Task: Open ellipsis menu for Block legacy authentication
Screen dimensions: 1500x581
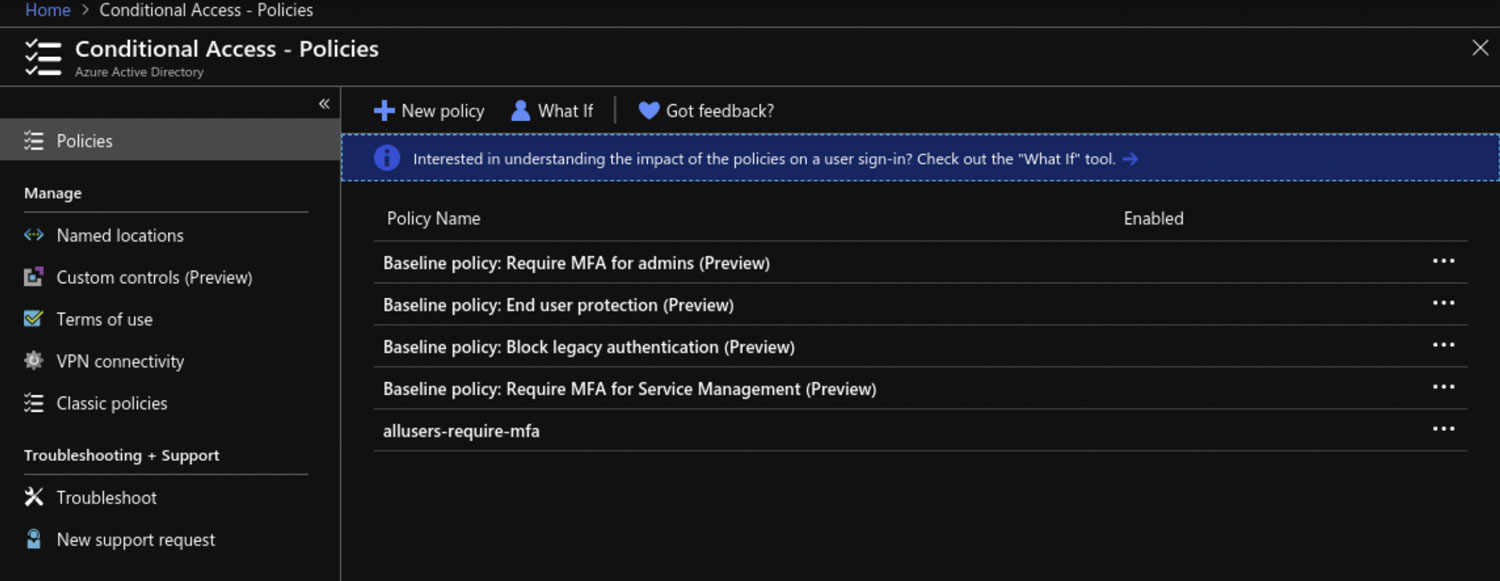Action: pos(1443,345)
